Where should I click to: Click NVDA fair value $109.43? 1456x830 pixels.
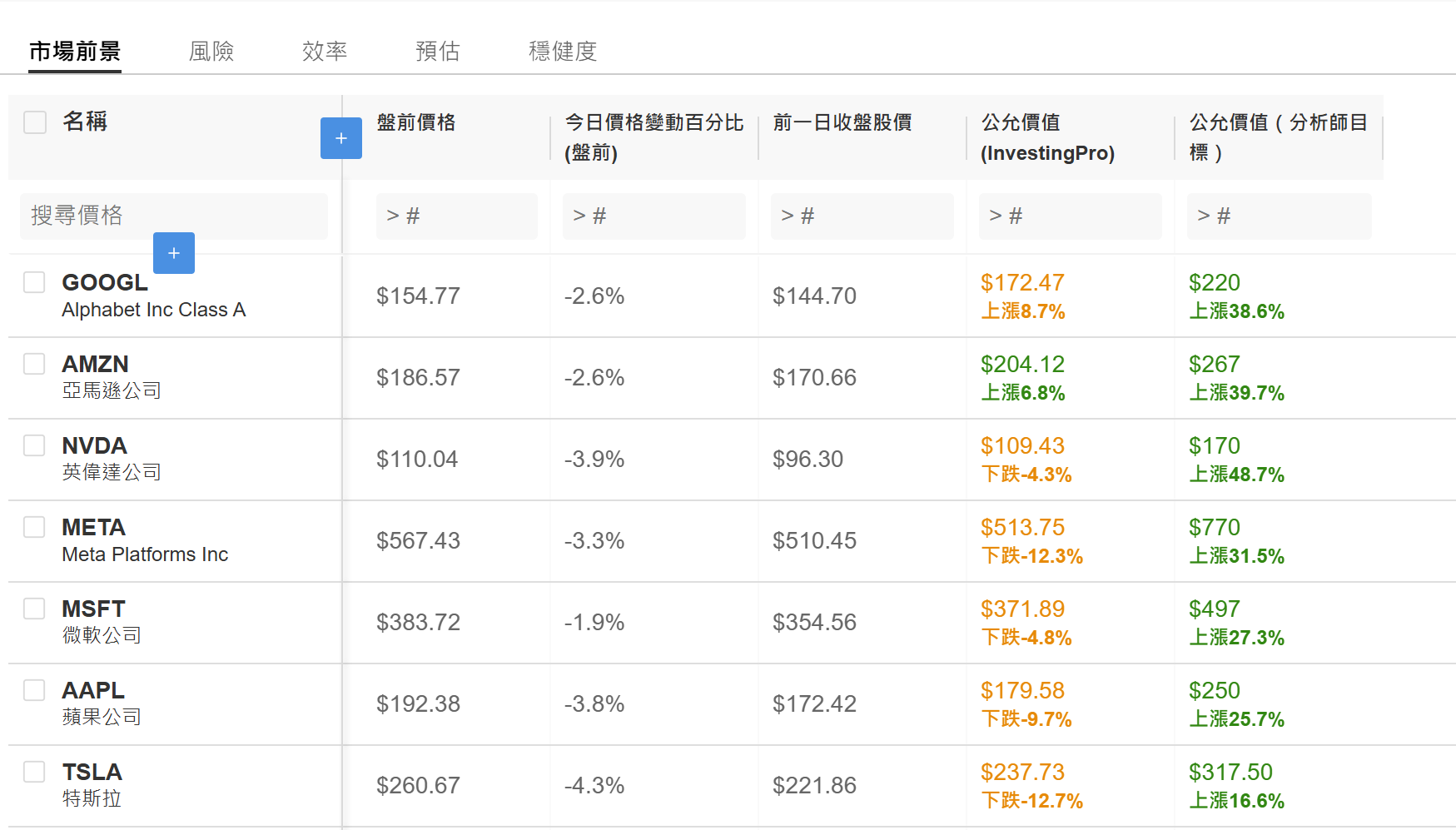[1022, 445]
